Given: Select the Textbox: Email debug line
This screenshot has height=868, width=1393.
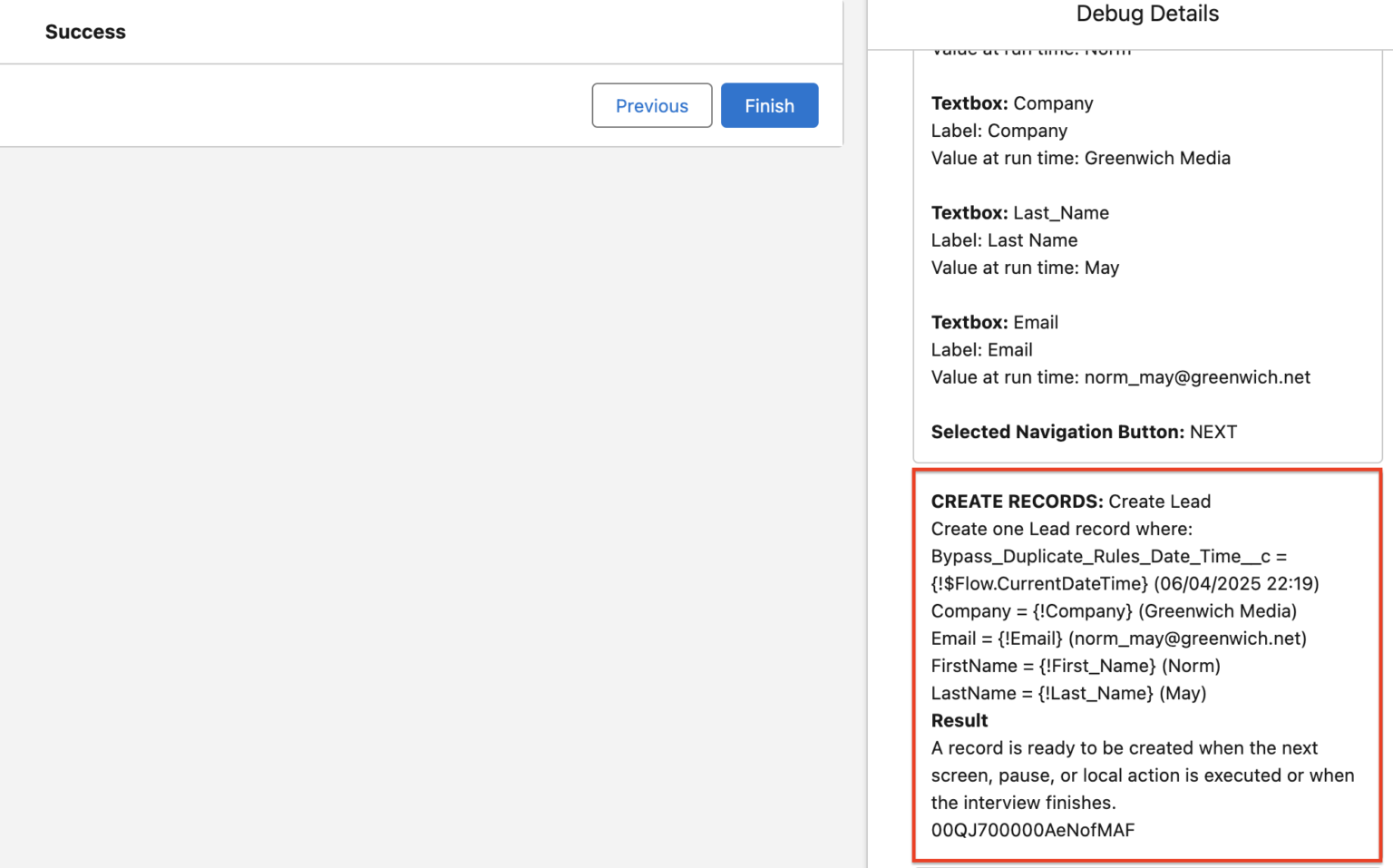Looking at the screenshot, I should point(994,323).
